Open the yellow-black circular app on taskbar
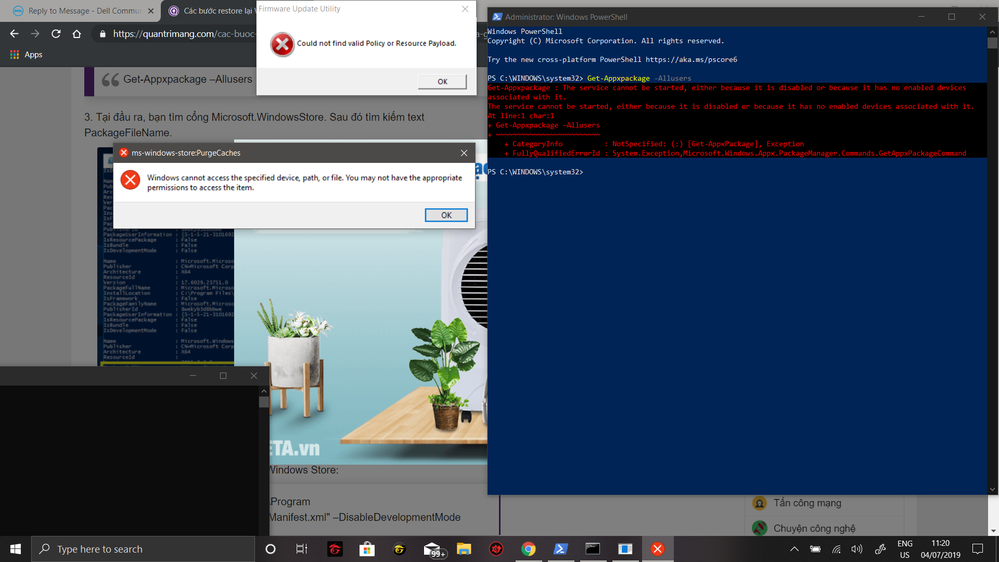The image size is (999, 562). tap(399, 549)
